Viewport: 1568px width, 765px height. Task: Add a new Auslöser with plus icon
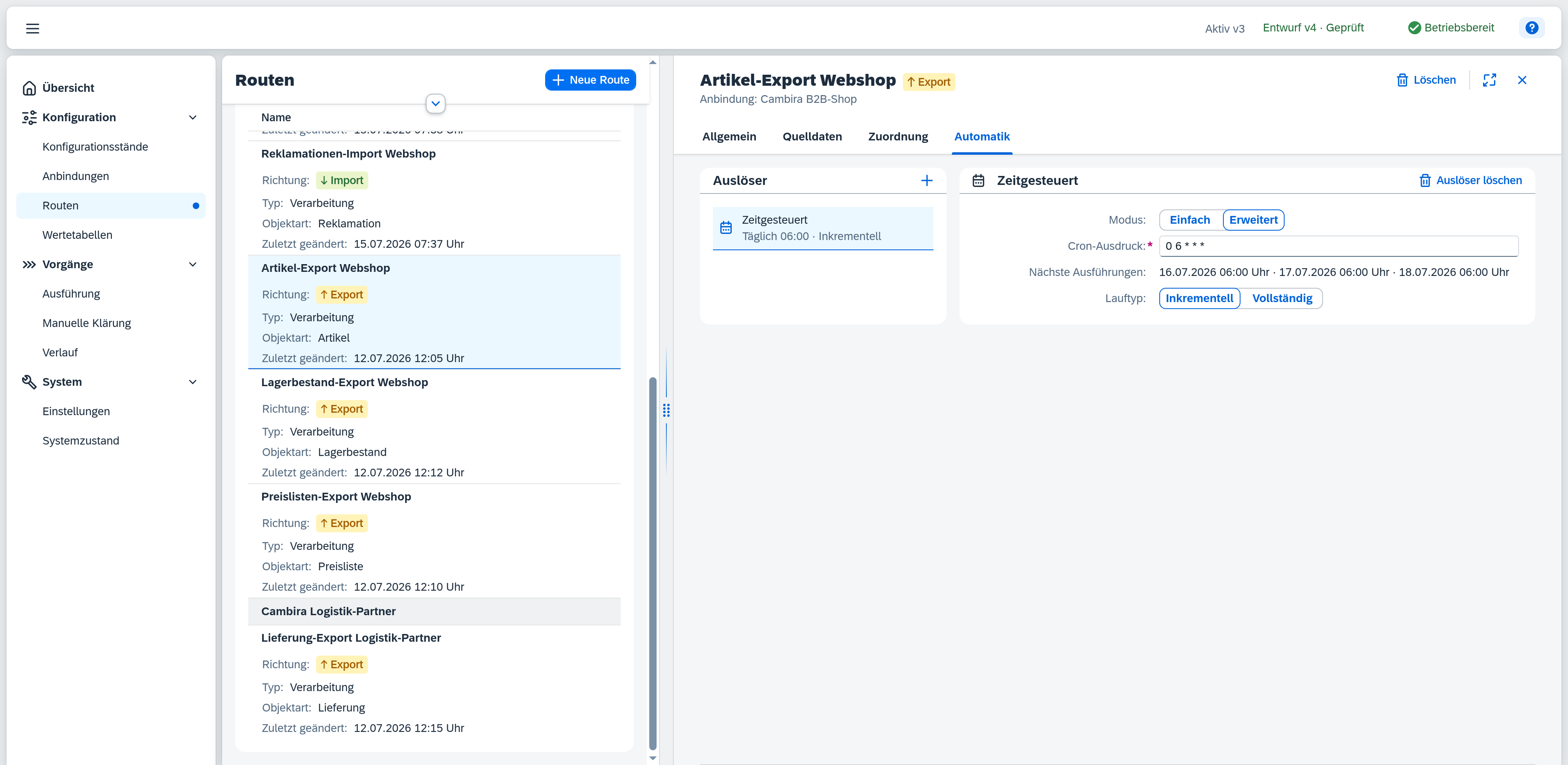tap(927, 181)
